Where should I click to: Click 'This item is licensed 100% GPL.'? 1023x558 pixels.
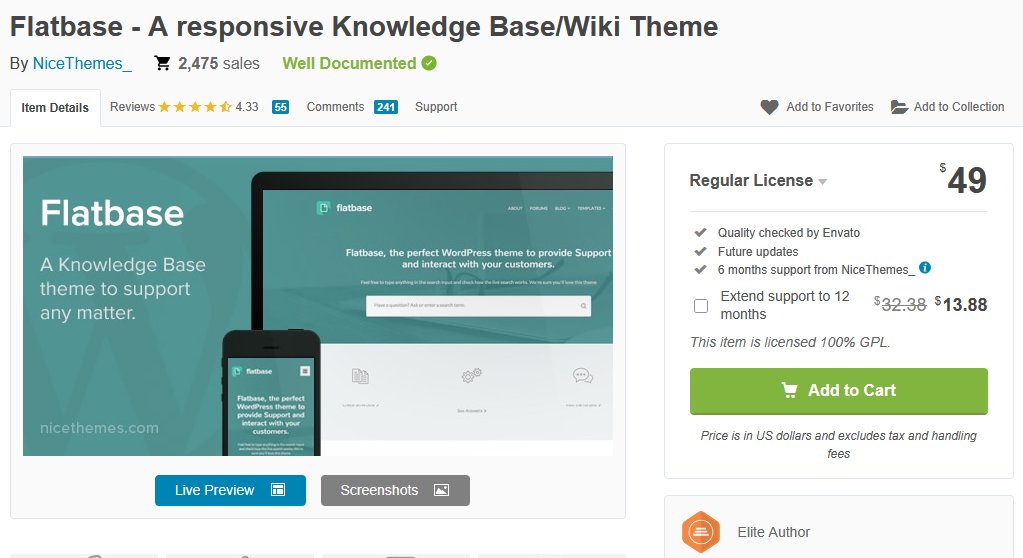pos(790,342)
